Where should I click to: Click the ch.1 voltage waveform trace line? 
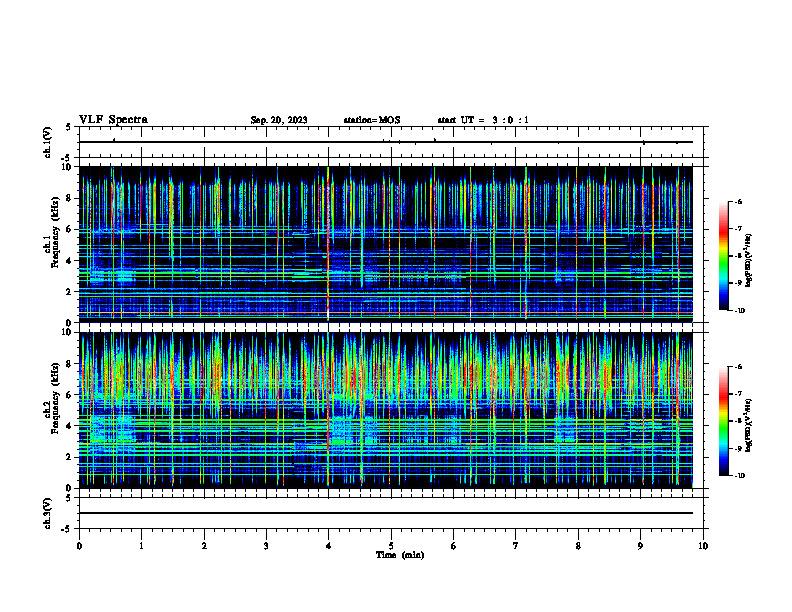pyautogui.click(x=386, y=142)
